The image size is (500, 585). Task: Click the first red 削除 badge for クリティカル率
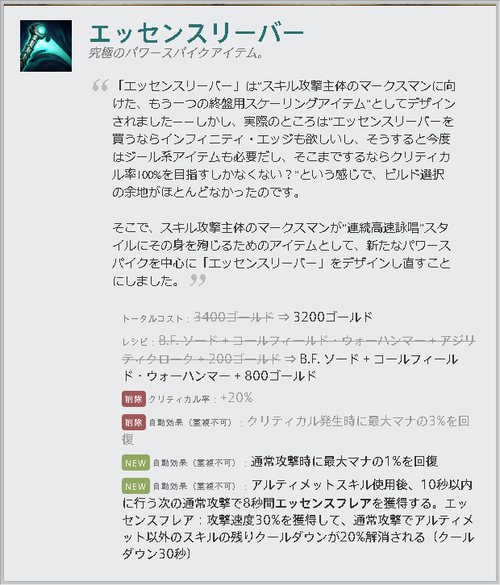[134, 399]
